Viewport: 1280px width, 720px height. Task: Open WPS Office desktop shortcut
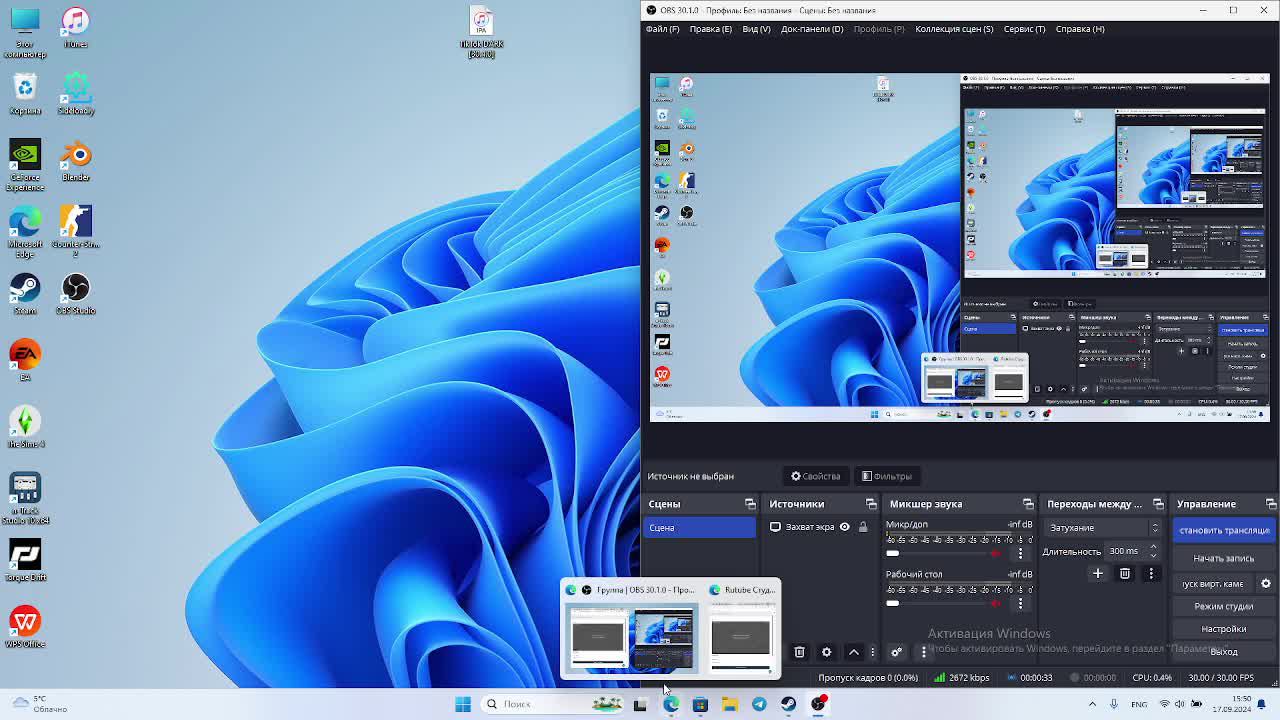[x=25, y=628]
